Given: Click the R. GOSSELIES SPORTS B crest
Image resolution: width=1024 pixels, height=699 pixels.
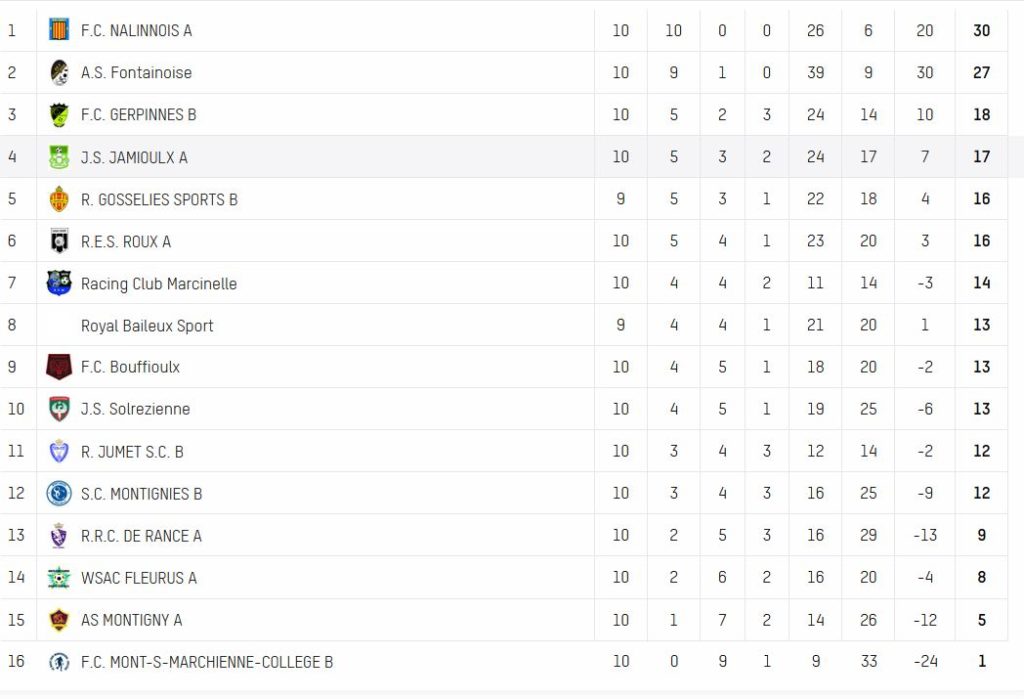Looking at the screenshot, I should pos(59,199).
